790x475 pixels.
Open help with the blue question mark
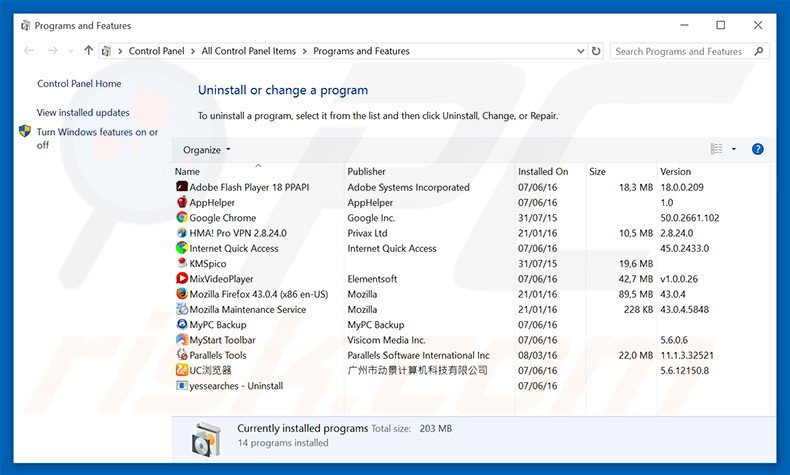(757, 149)
